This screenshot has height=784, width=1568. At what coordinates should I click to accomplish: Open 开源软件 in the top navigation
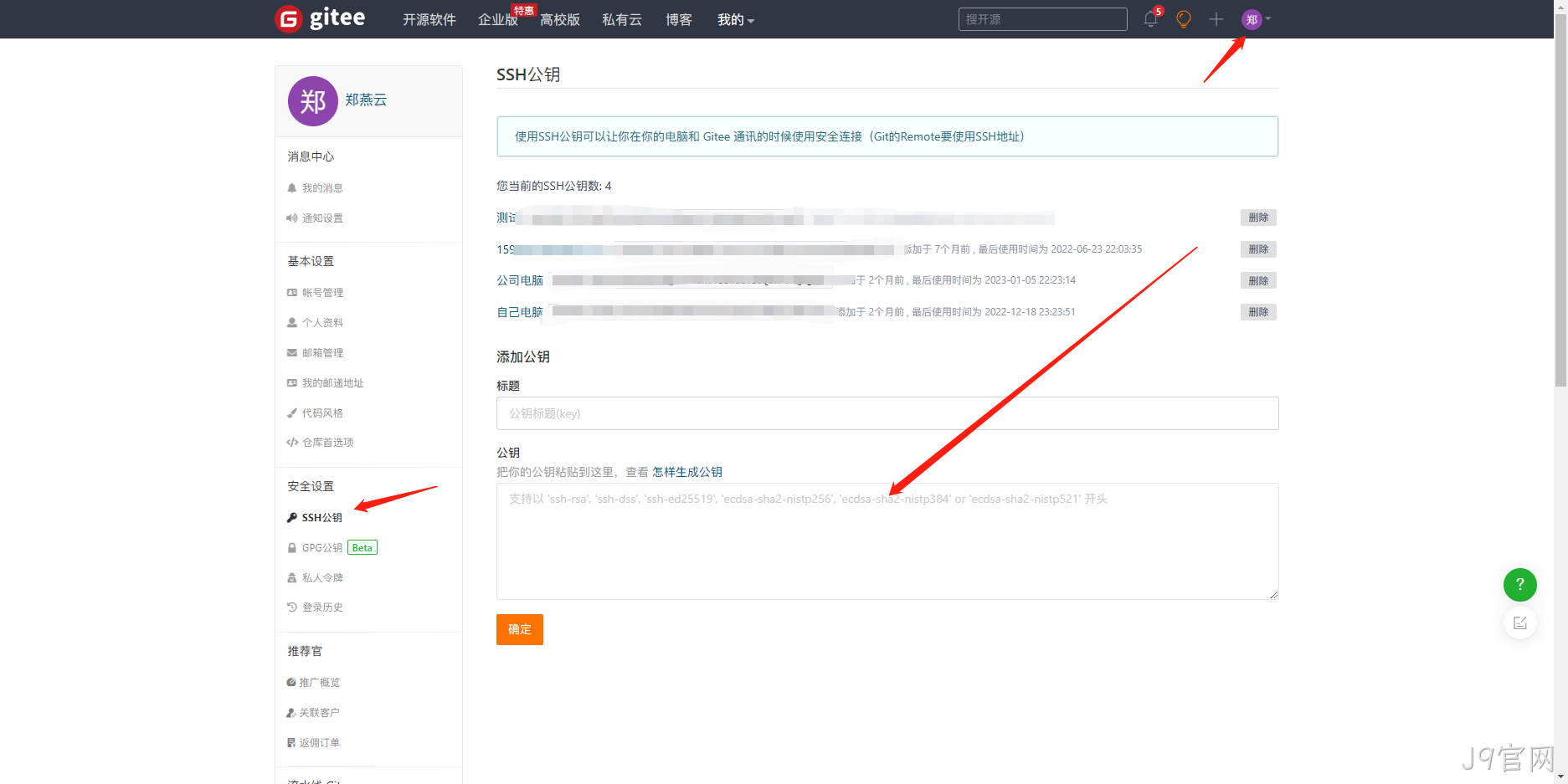[x=429, y=19]
